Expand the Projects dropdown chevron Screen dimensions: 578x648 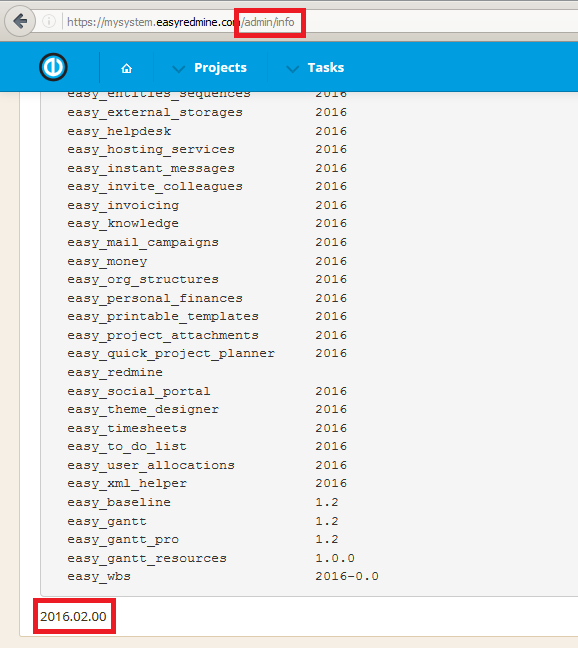pyautogui.click(x=178, y=69)
